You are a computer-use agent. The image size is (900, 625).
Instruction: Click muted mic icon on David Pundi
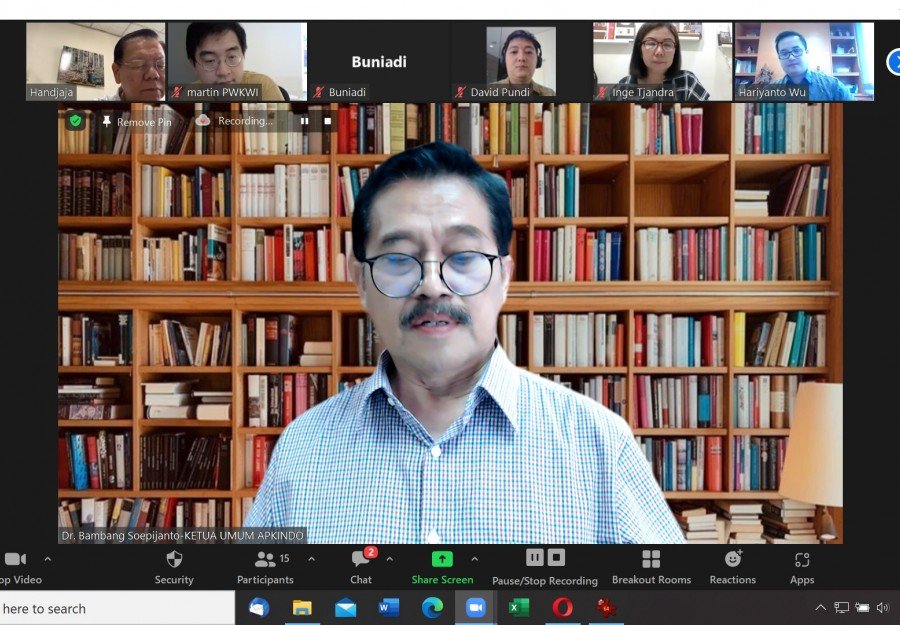[x=460, y=92]
